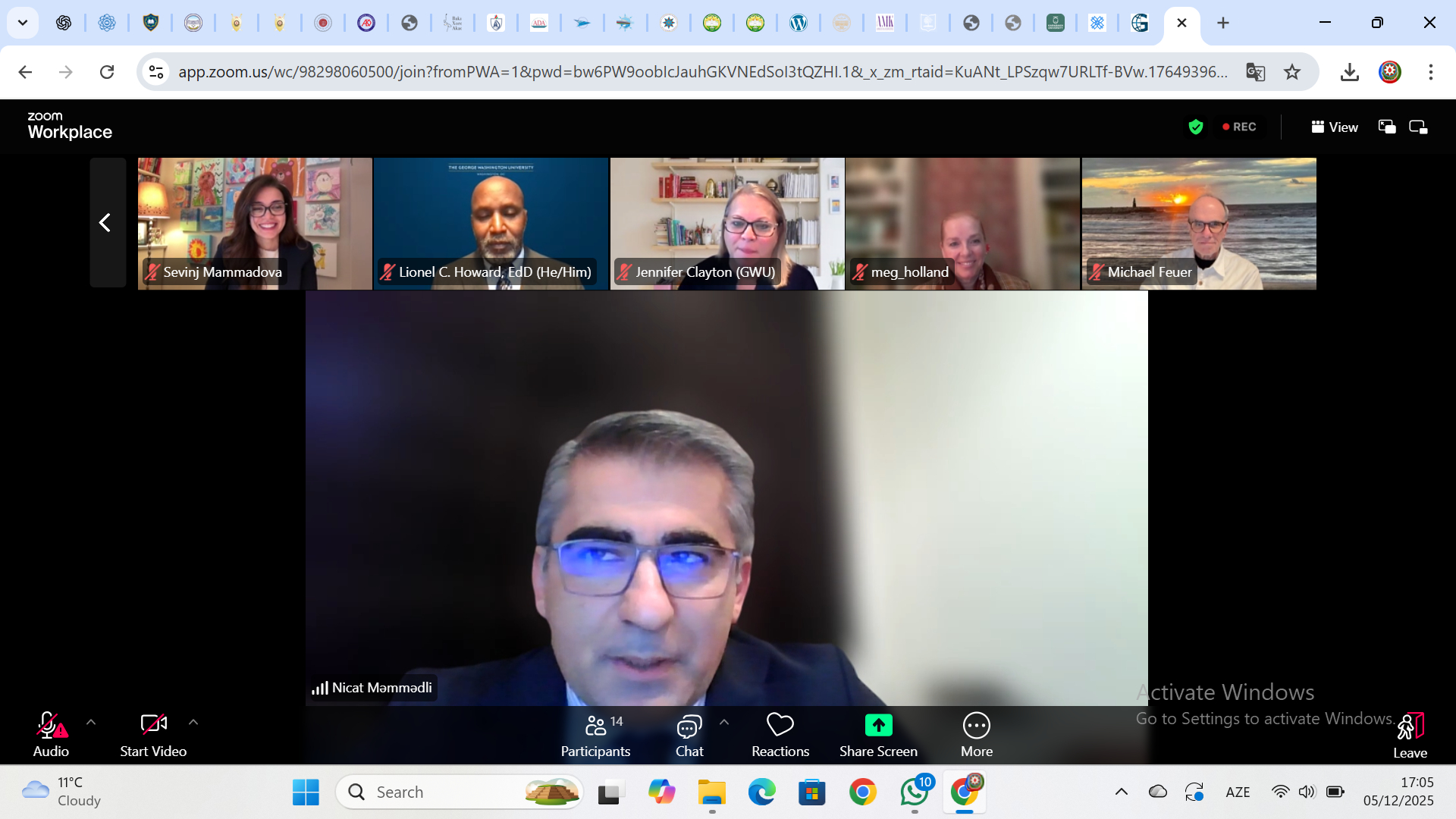Expand audio options arrow next to Audio
This screenshot has width=1456, height=819.
click(x=91, y=722)
